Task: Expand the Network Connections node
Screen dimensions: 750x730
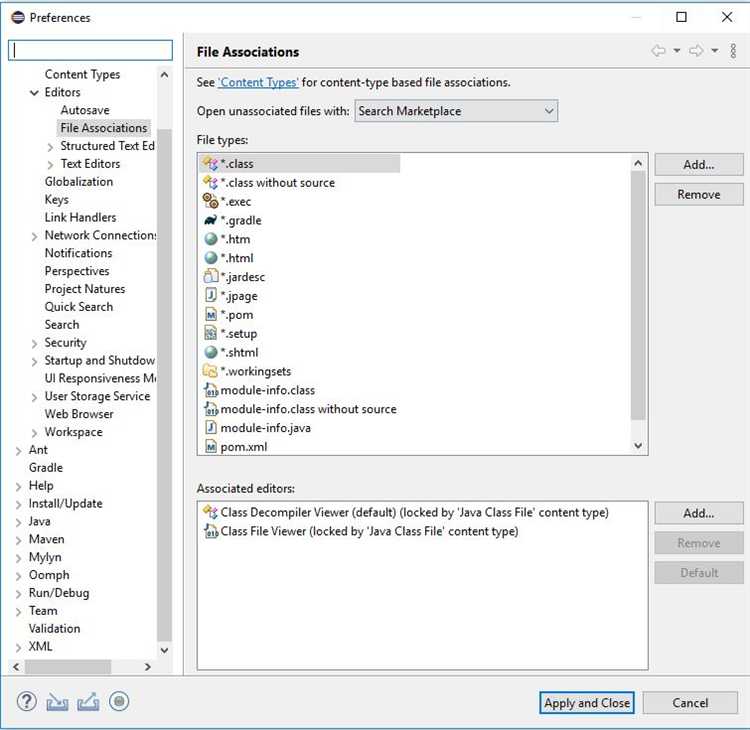Action: click(x=34, y=236)
